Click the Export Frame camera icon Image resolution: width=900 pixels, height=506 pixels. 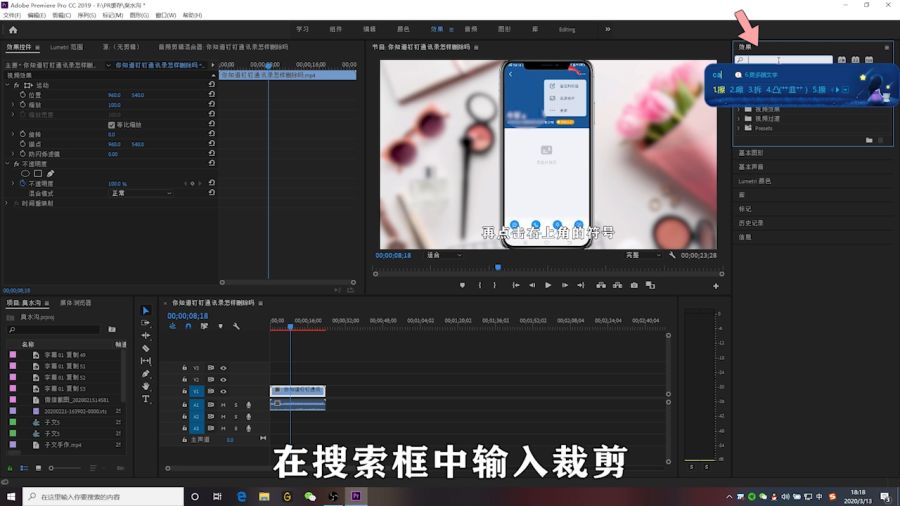pos(634,285)
